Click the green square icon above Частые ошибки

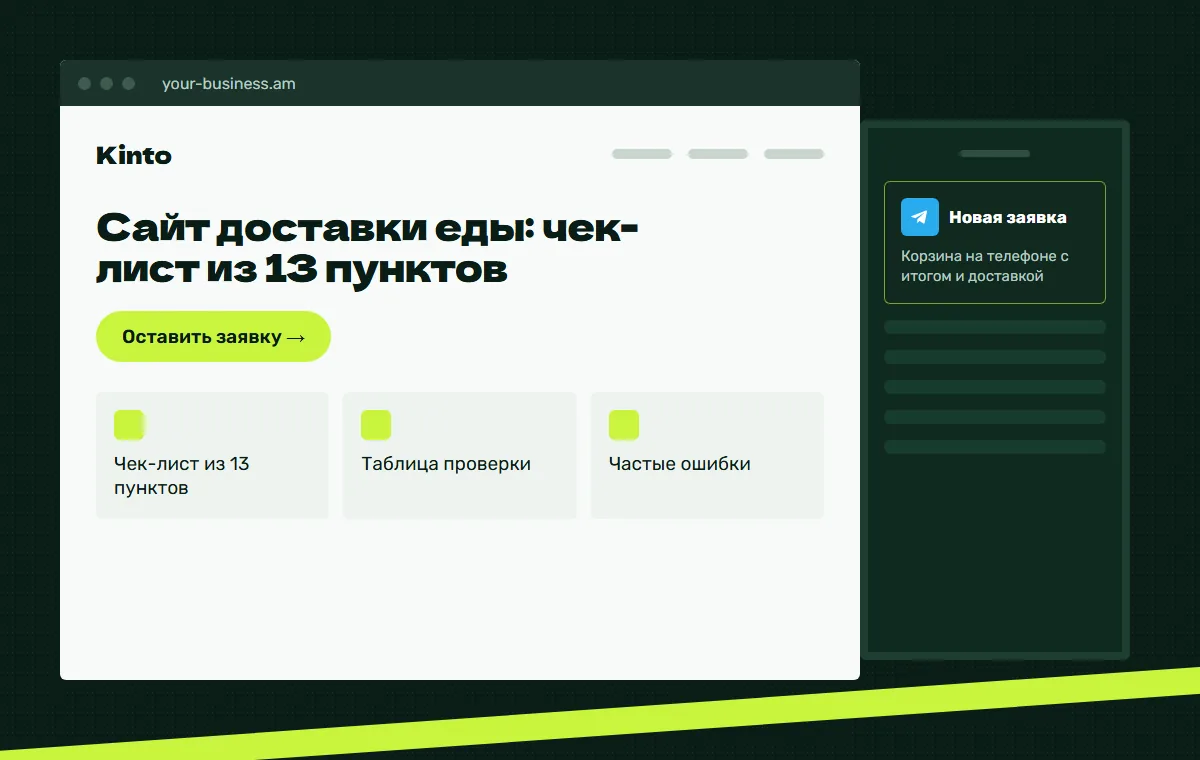[x=624, y=425]
